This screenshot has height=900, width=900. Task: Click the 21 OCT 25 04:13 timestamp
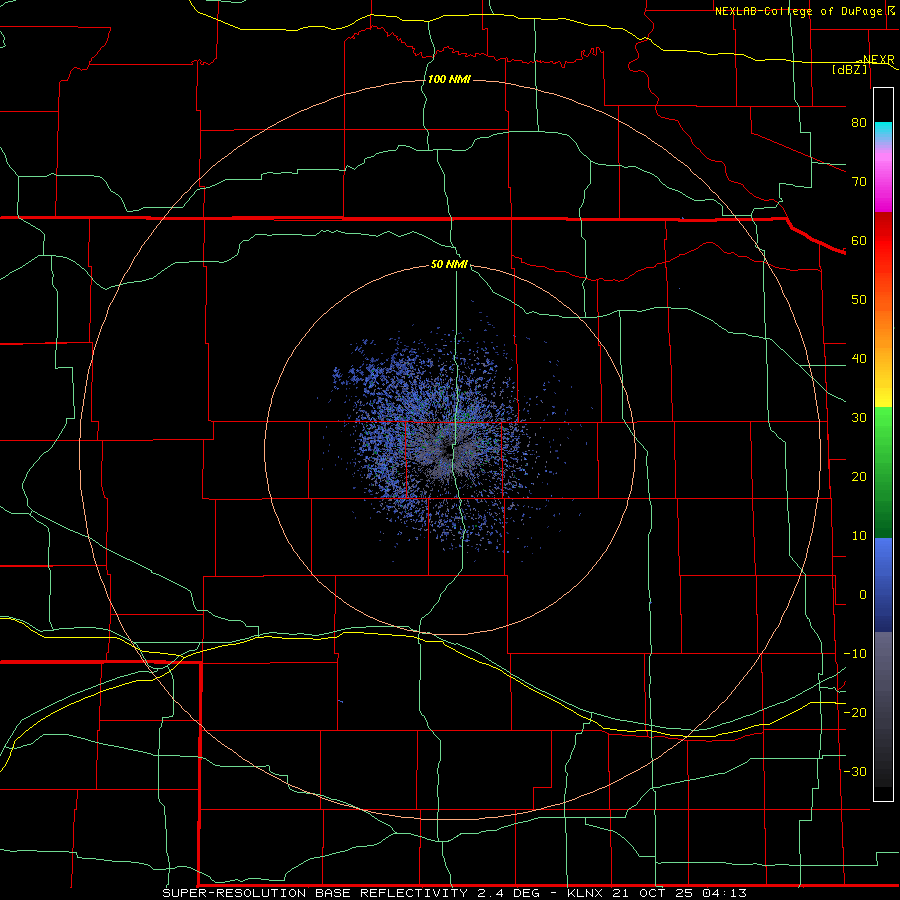click(679, 893)
